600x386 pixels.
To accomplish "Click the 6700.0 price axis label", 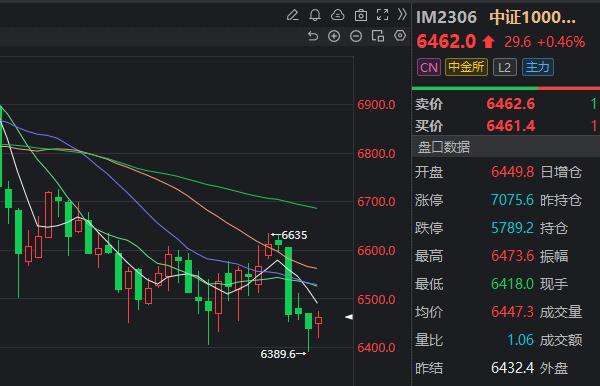I will 376,202.
